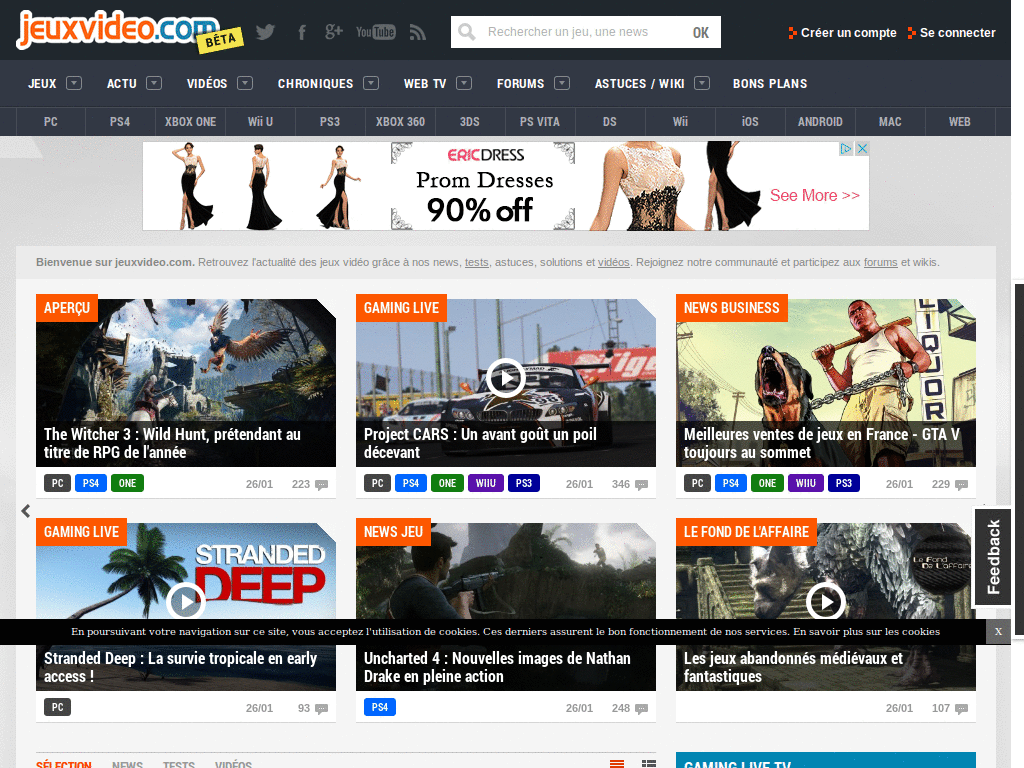1024x768 pixels.
Task: Open the Feedback side tab
Action: pyautogui.click(x=993, y=556)
